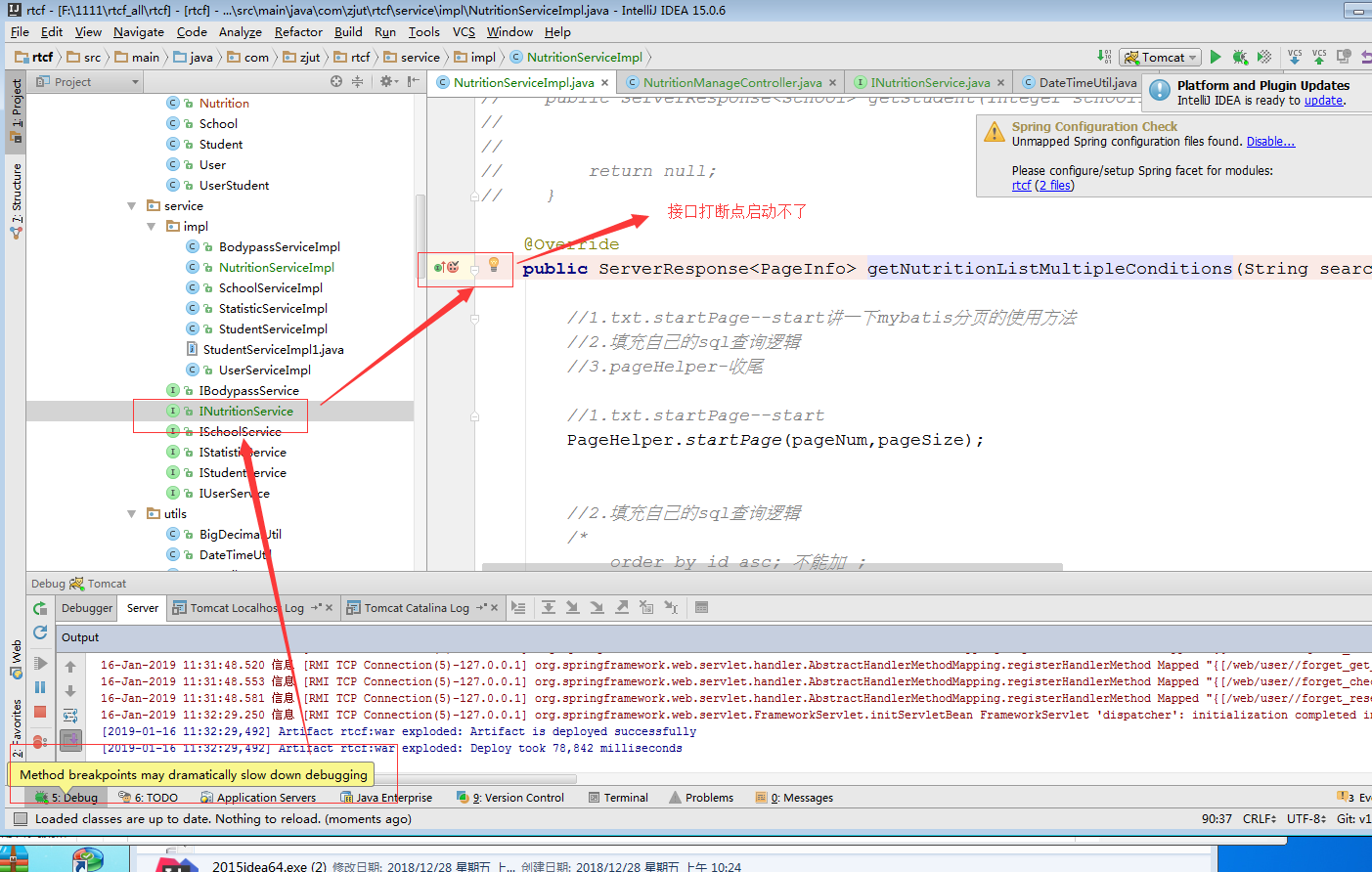Click the horizontal scrollbar under the editor
This screenshot has height=872, width=1372.
click(773, 567)
